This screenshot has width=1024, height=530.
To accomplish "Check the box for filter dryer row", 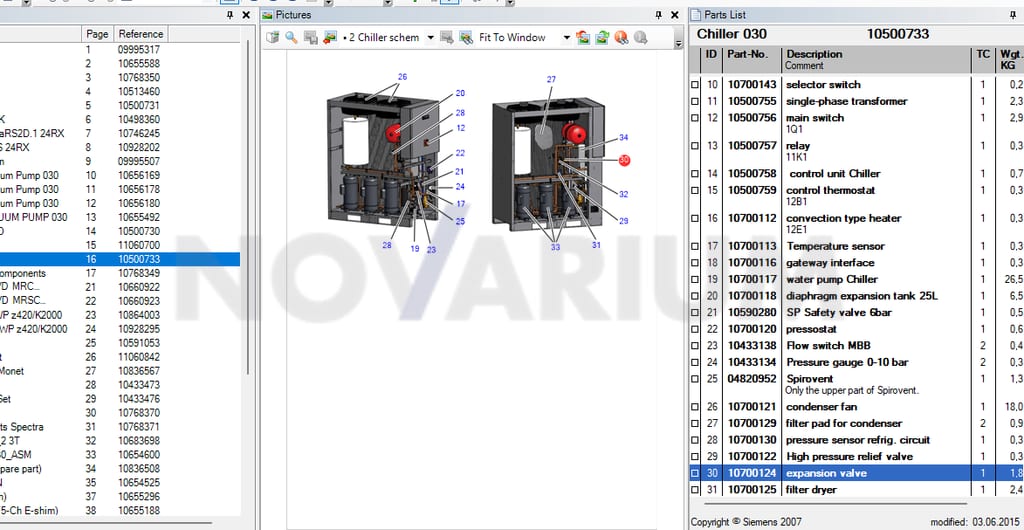I will click(x=695, y=490).
